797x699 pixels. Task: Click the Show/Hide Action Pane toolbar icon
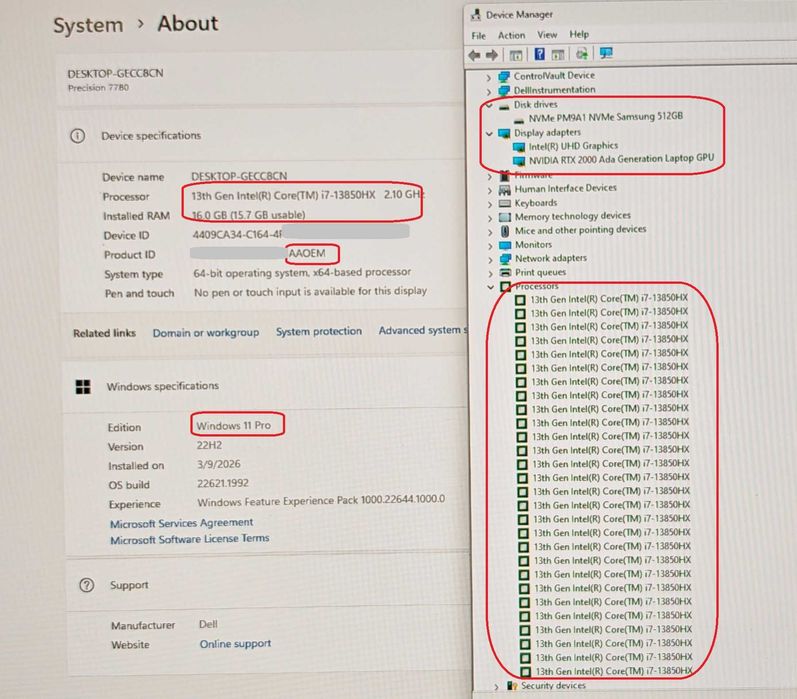(558, 54)
